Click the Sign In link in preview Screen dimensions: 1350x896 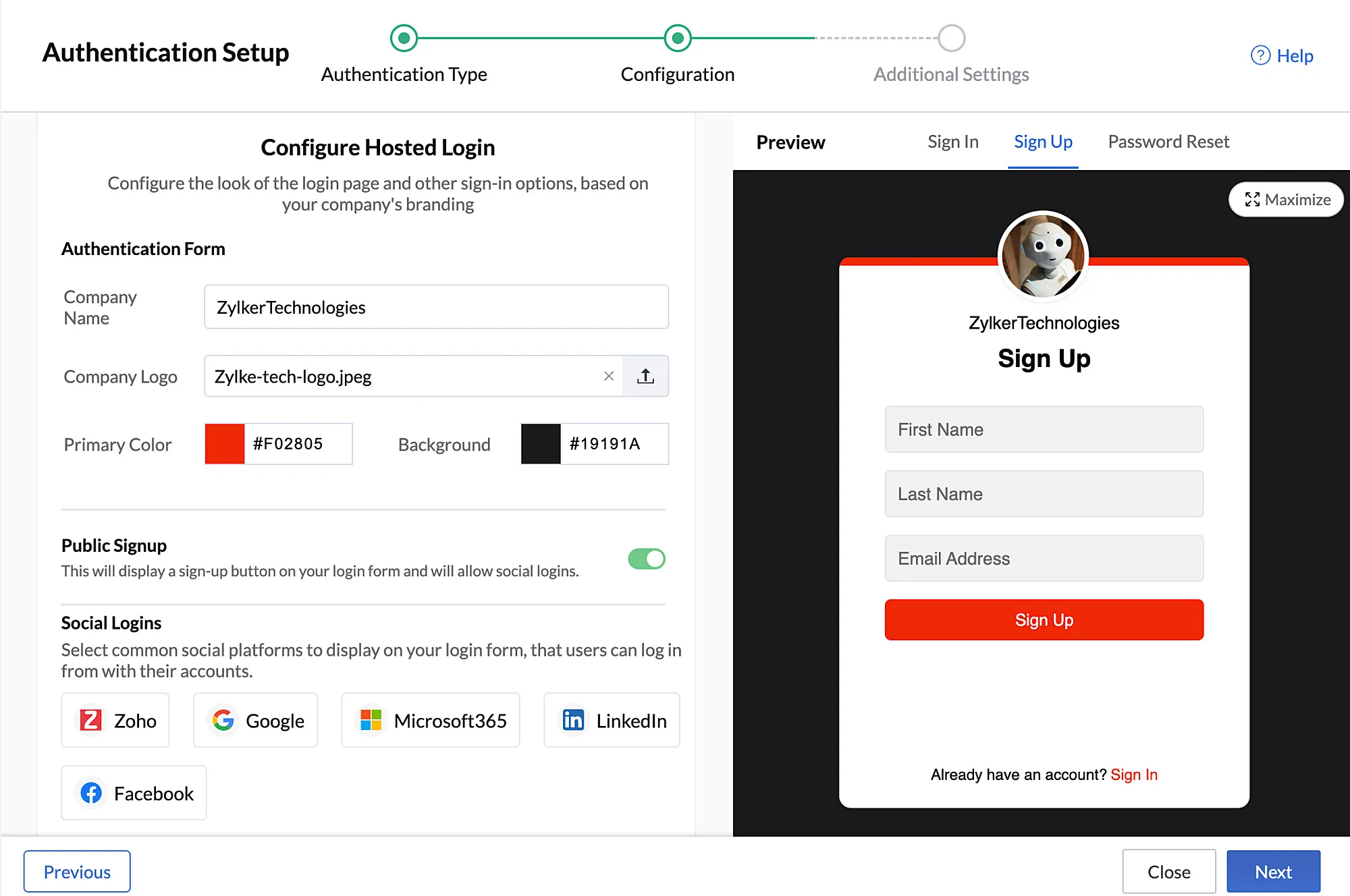(1134, 775)
